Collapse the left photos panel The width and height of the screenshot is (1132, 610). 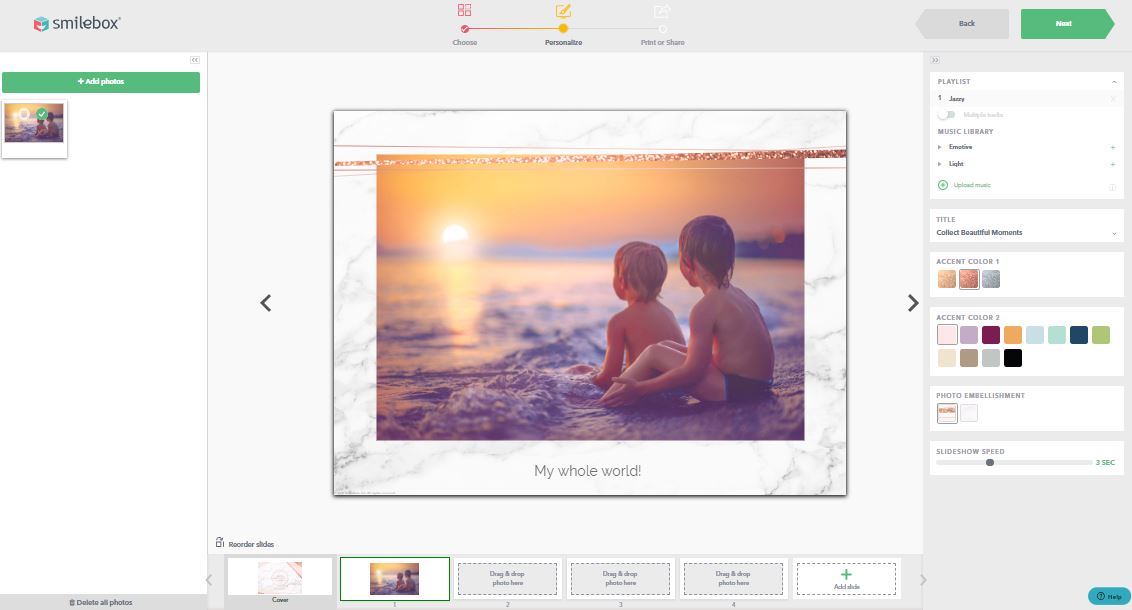(x=195, y=60)
